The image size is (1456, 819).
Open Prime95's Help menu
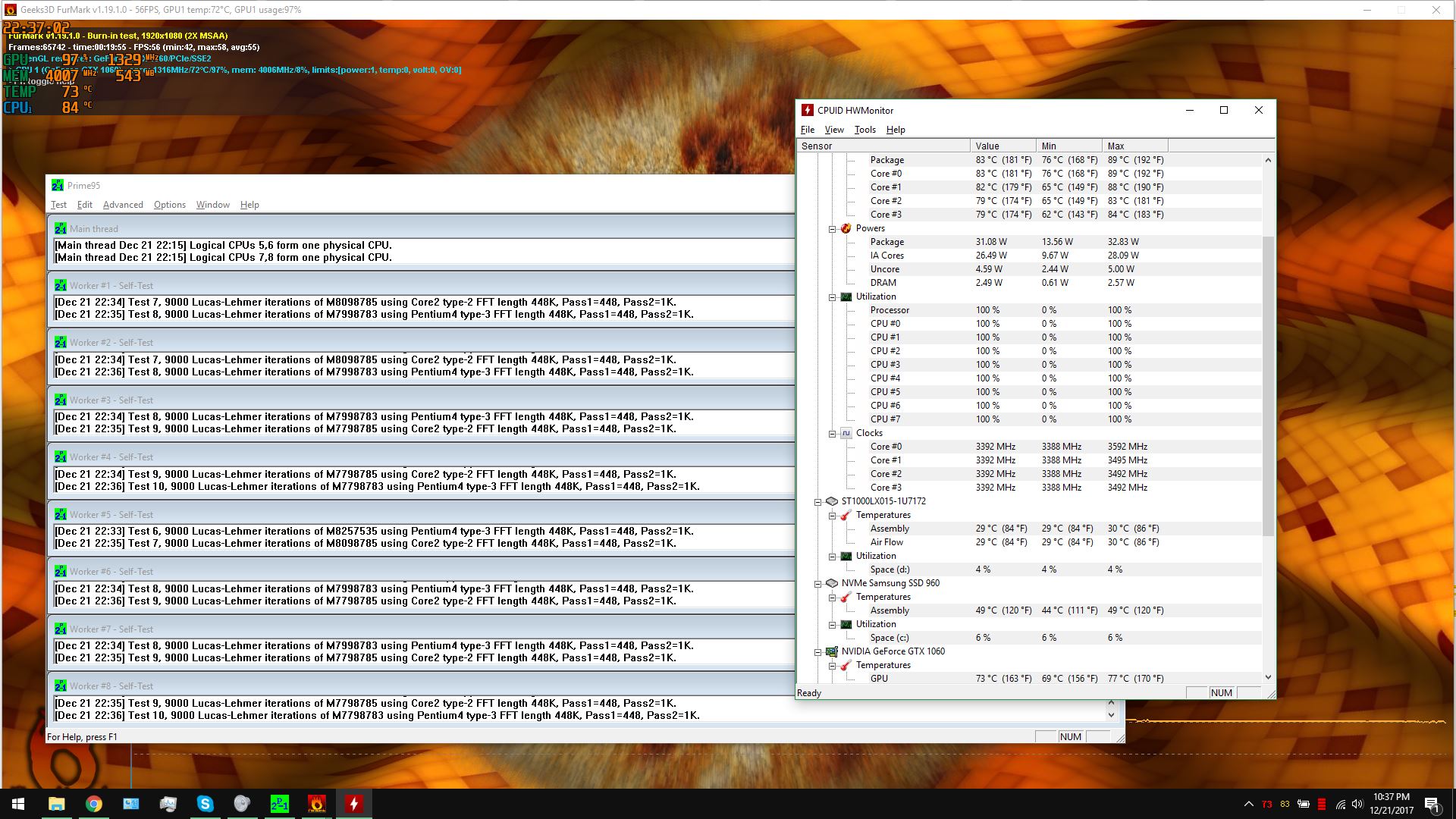(249, 205)
